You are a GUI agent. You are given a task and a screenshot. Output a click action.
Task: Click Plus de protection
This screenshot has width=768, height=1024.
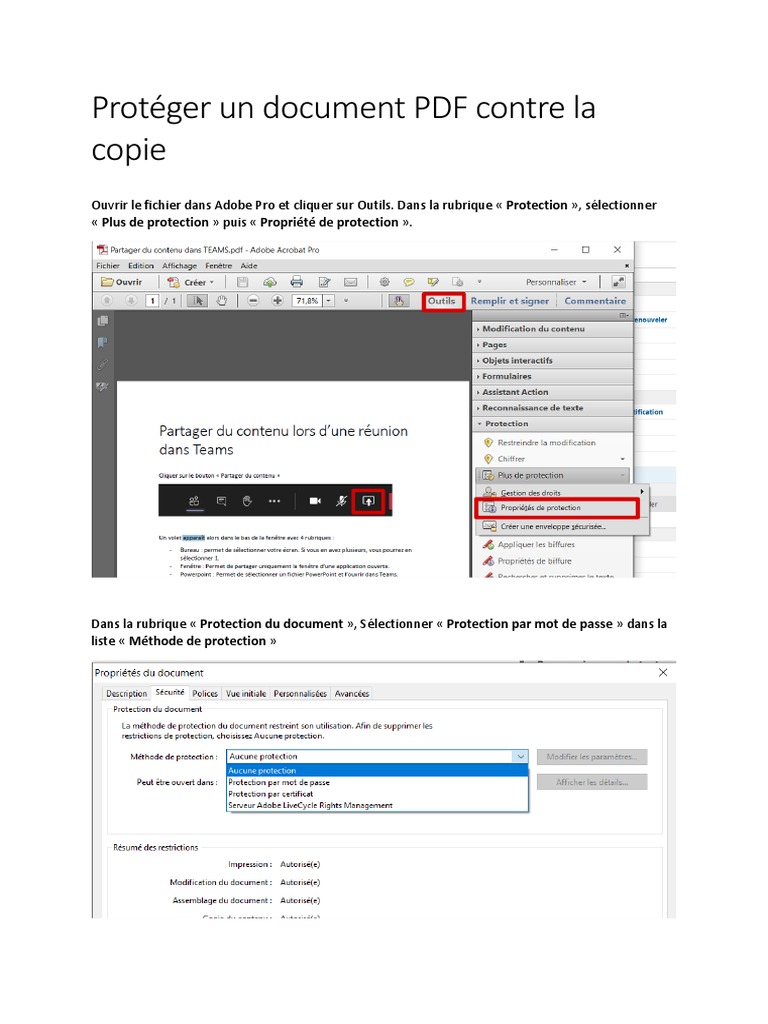[554, 475]
